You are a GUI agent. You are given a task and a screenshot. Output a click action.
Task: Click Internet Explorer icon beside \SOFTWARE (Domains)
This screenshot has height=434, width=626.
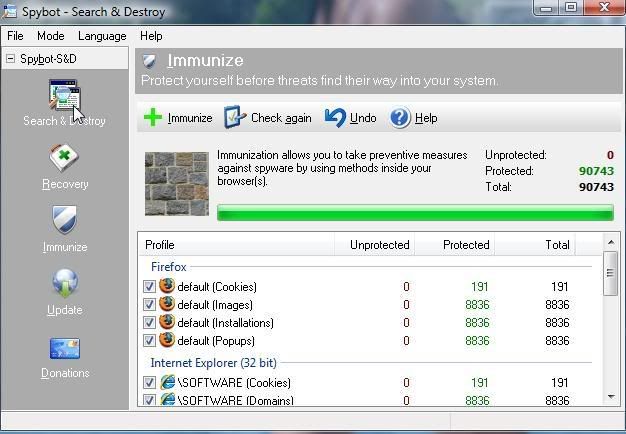168,399
